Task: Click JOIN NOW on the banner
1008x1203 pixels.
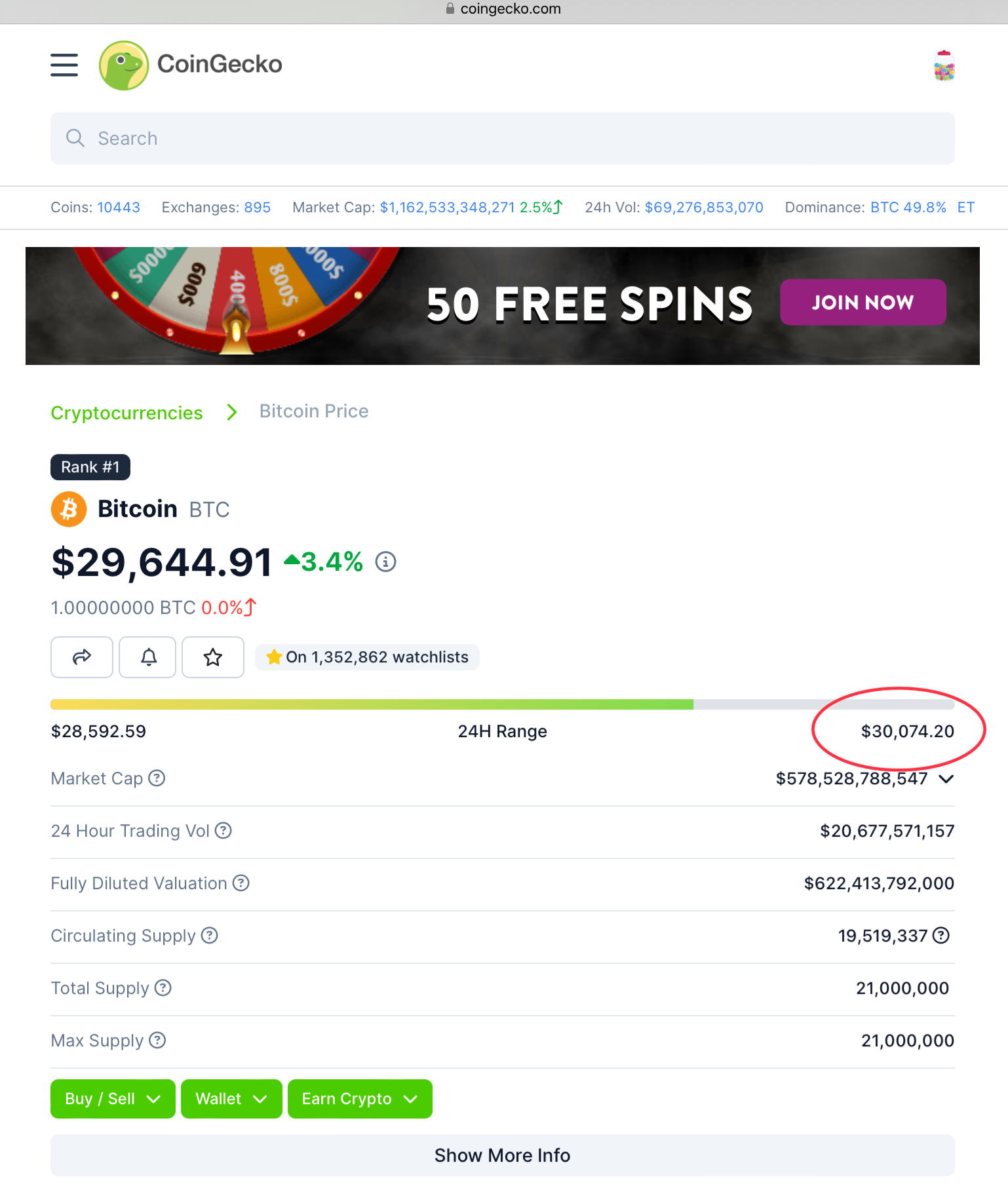Action: 863,302
